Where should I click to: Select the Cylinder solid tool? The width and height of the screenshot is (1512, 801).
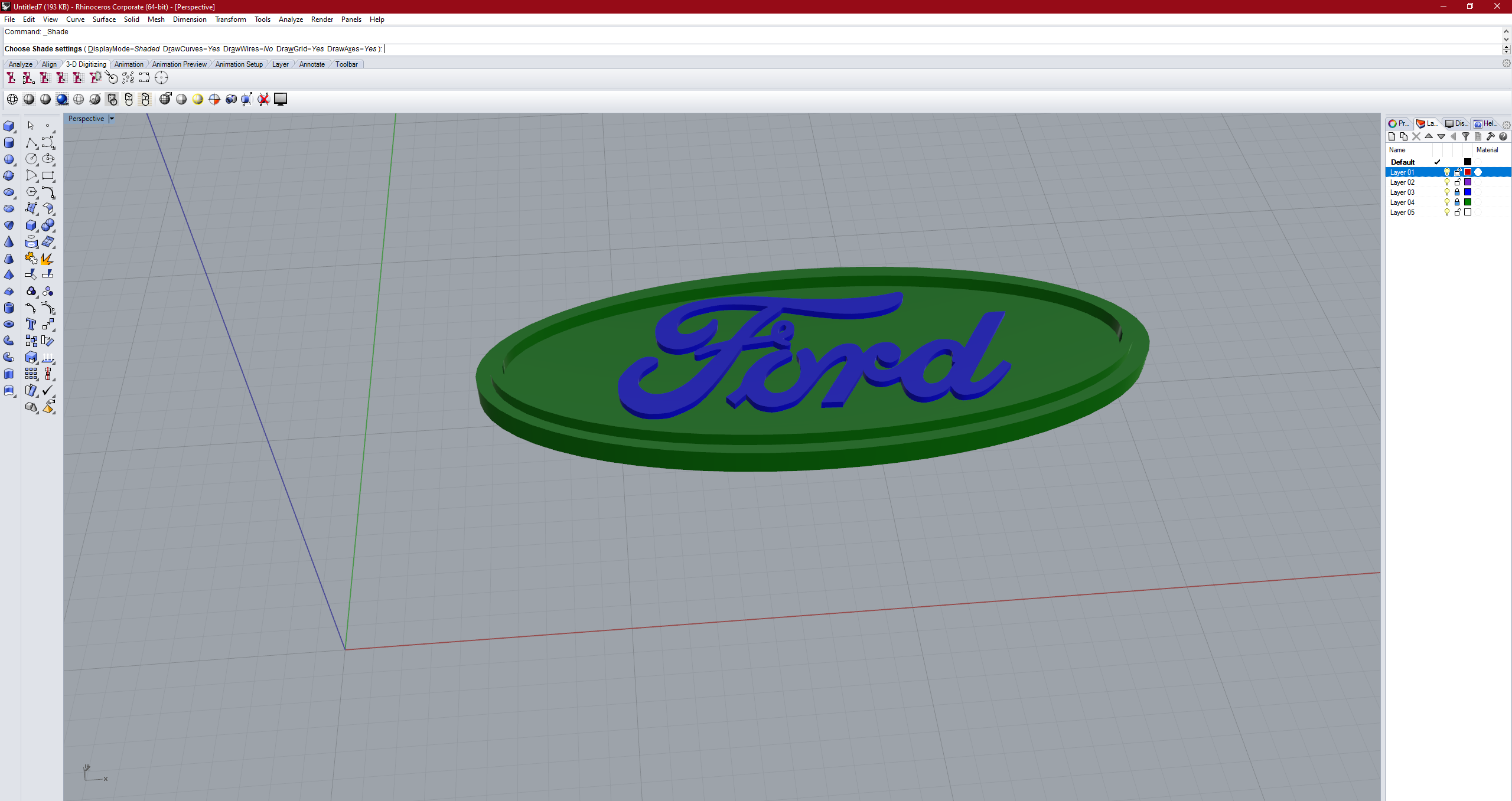pyautogui.click(x=9, y=143)
